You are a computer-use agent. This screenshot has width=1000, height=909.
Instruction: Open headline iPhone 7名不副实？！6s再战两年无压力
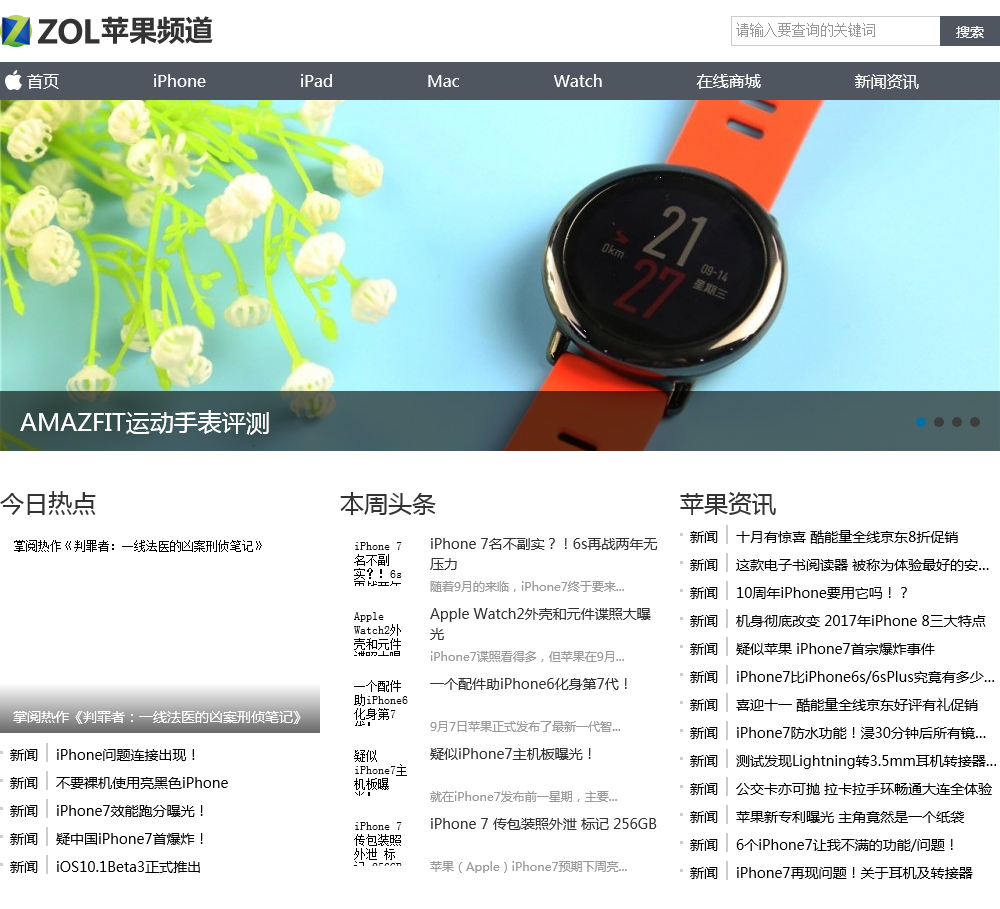click(x=543, y=554)
